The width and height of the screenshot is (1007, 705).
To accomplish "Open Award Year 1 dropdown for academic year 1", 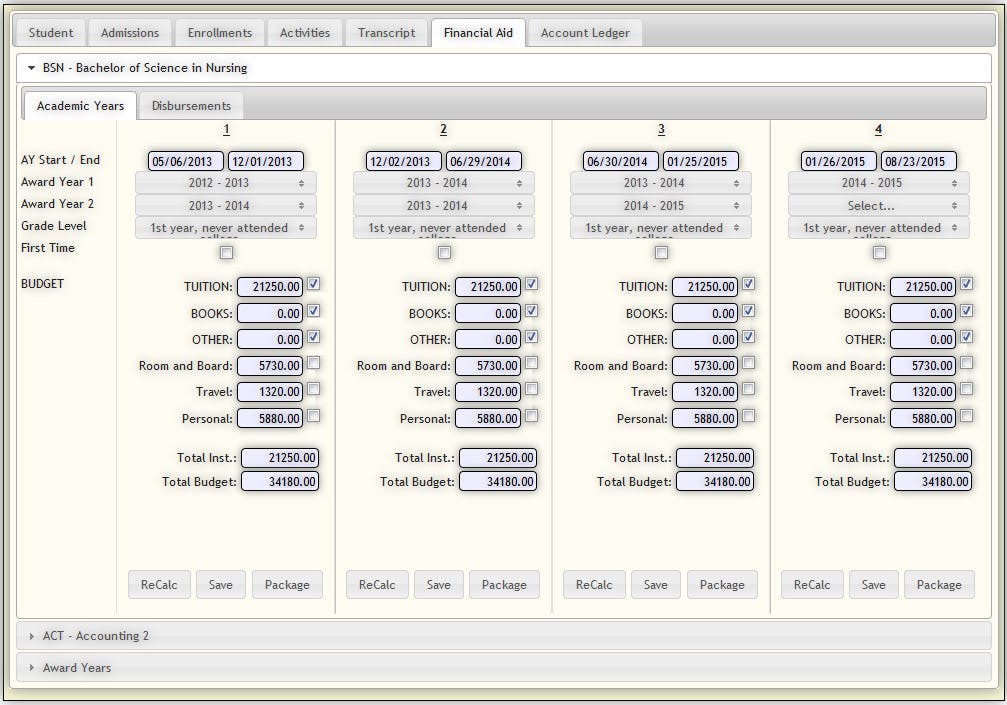I will click(225, 183).
